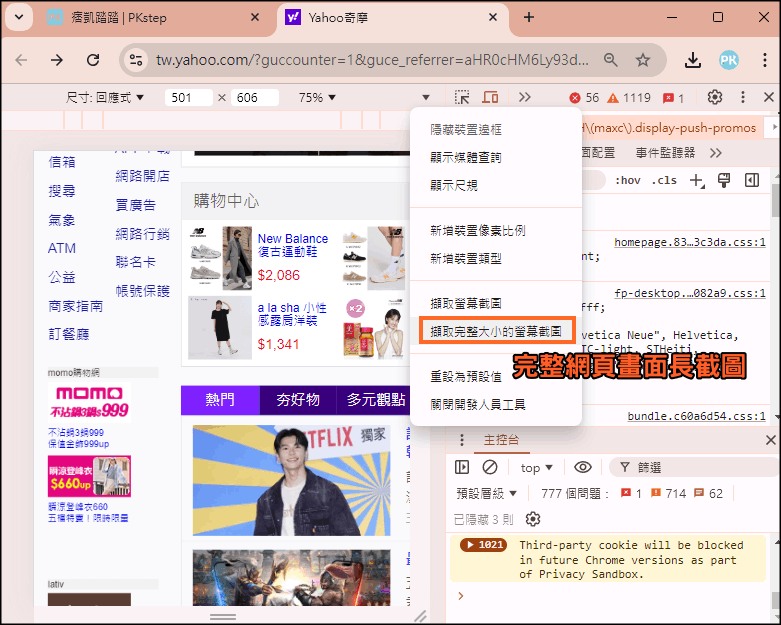Open the 預設層級 log level dropdown
This screenshot has height=625, width=781.
(x=486, y=494)
